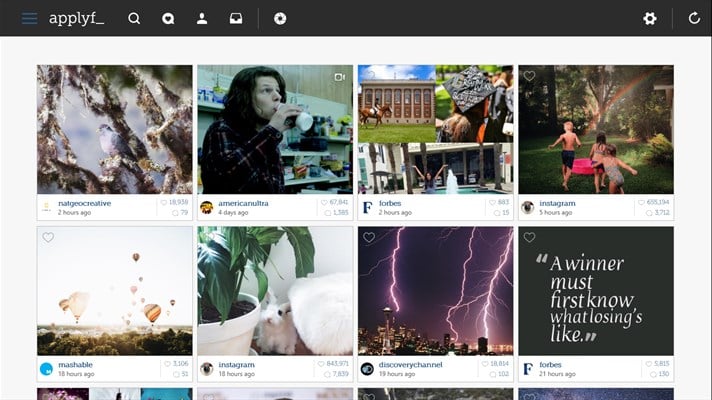Viewport: 712px width, 400px height.
Task: Open forbes campus collage photo
Action: point(435,129)
